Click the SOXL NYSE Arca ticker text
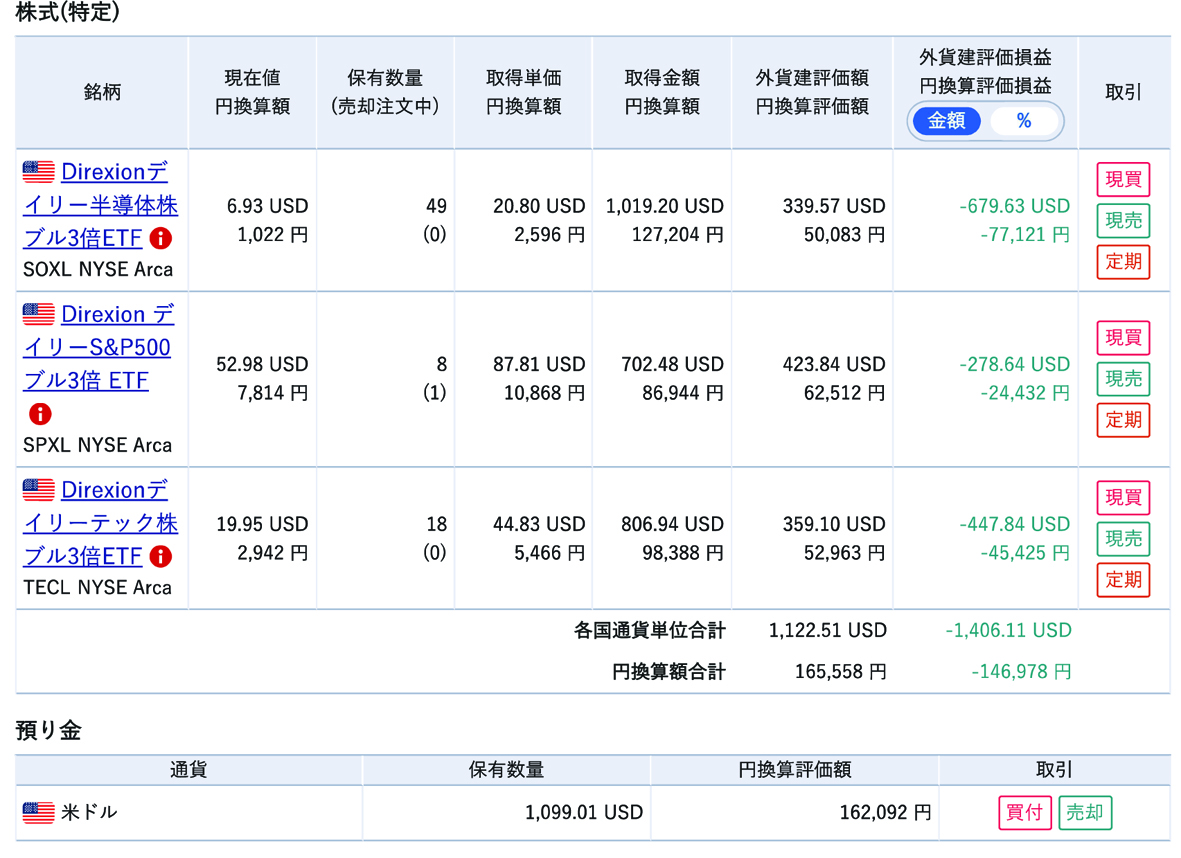 click(x=98, y=270)
